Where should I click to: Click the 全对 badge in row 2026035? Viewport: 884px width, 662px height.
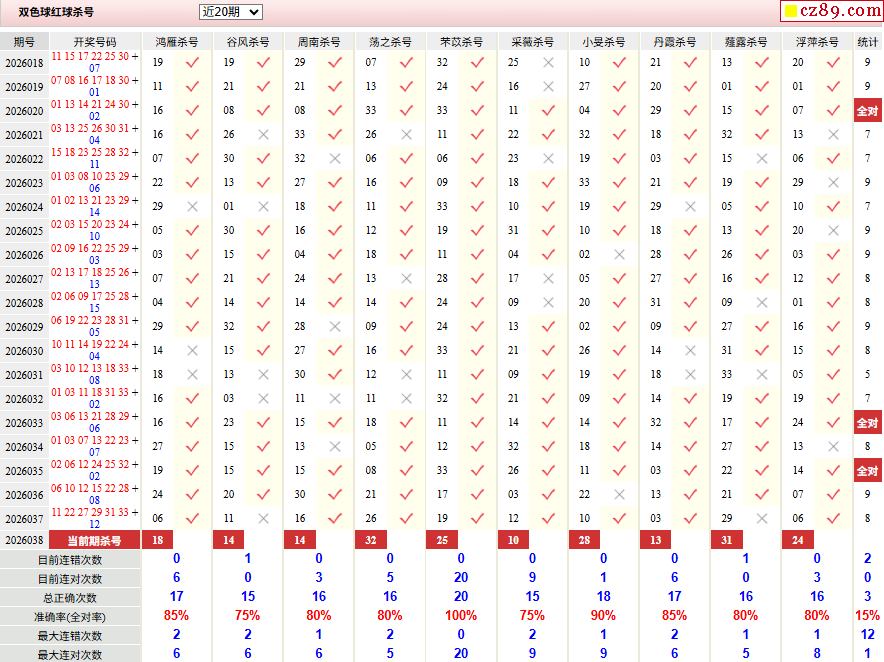(867, 470)
